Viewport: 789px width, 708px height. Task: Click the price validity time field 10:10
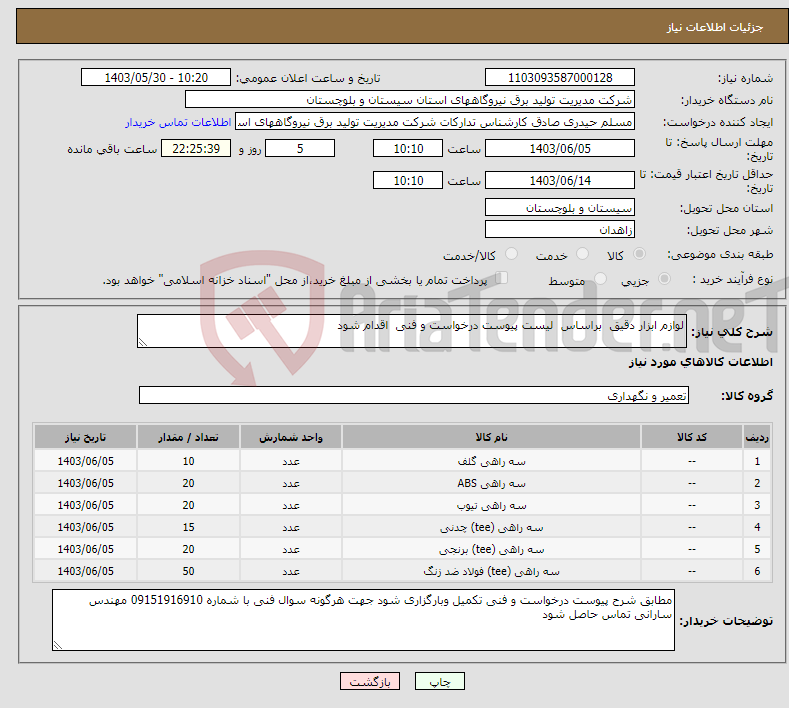point(408,180)
